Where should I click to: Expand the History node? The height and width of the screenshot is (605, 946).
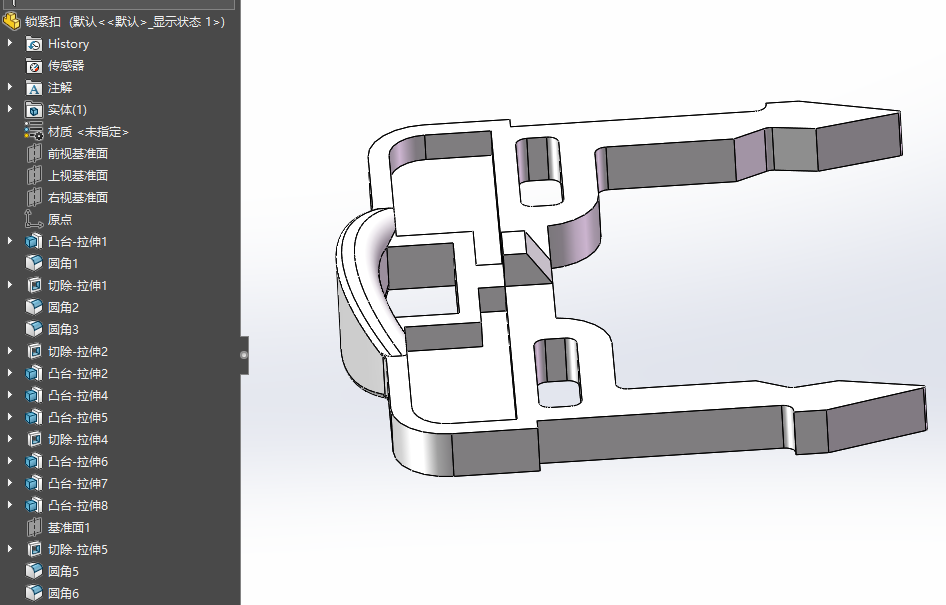click(x=10, y=43)
